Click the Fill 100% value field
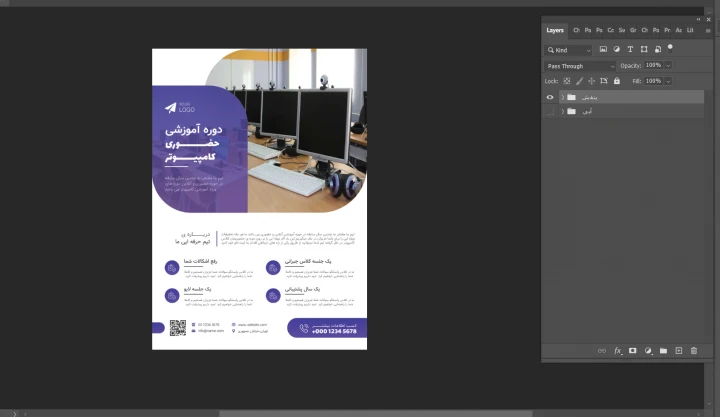 pos(654,81)
